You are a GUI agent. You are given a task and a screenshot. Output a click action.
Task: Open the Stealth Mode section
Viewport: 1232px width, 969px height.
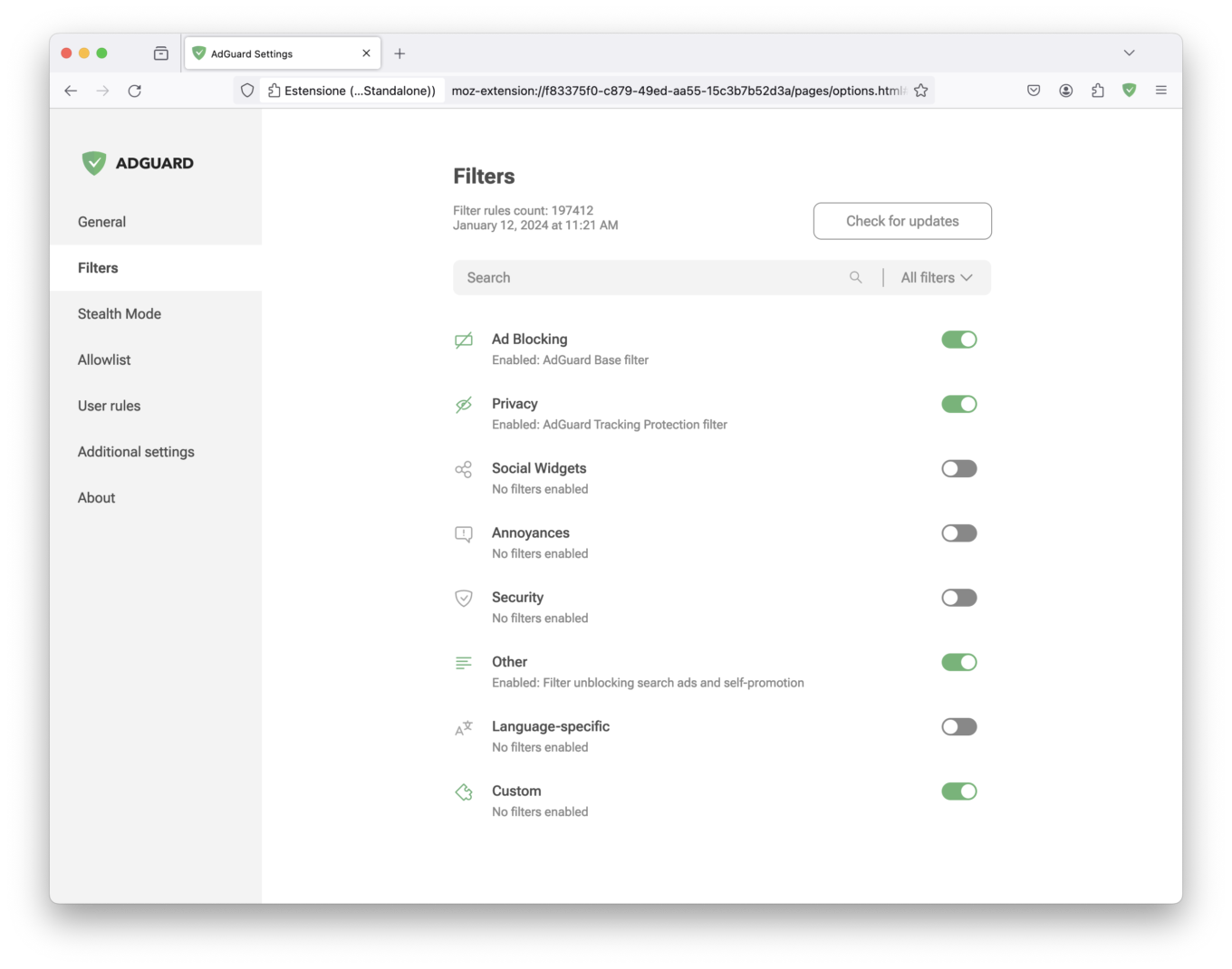[120, 313]
